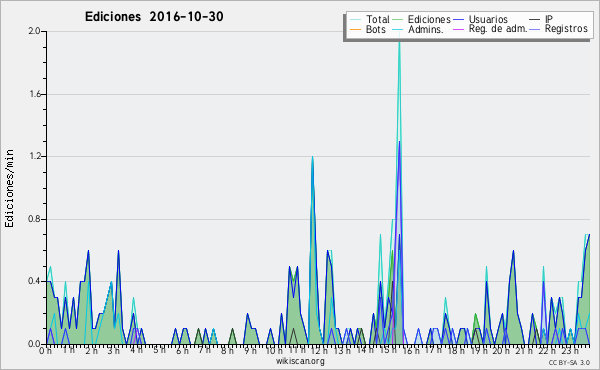Click the y-axis value 2.0
The height and width of the screenshot is (370, 600).
coord(34,31)
